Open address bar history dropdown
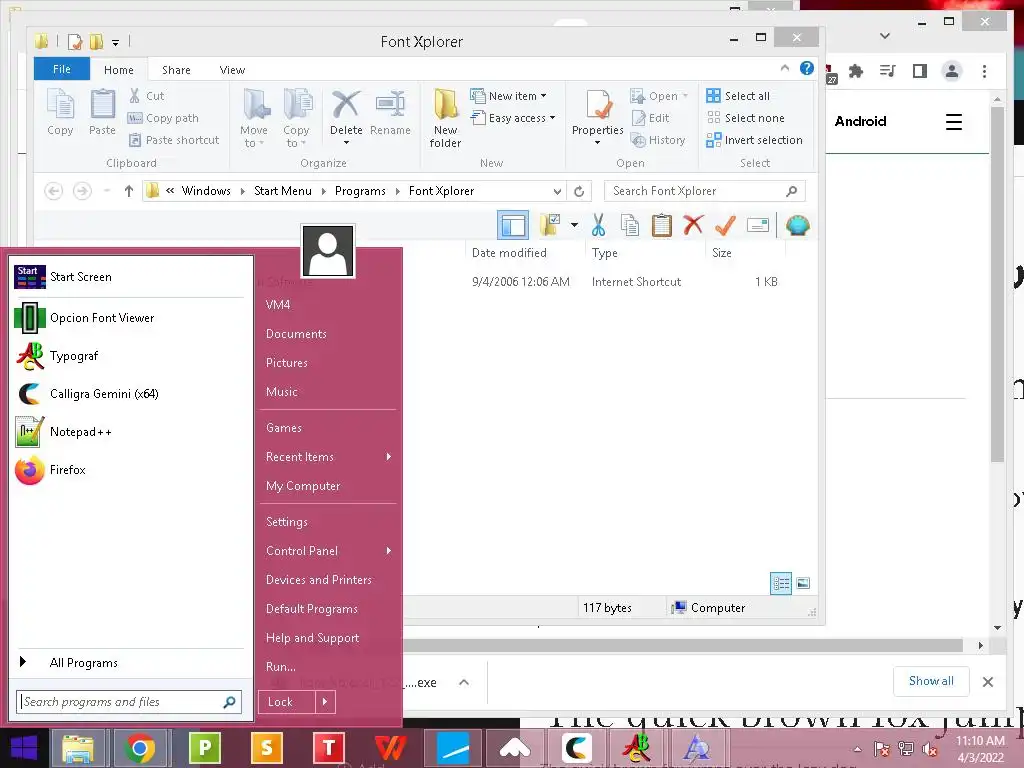 click(x=557, y=191)
